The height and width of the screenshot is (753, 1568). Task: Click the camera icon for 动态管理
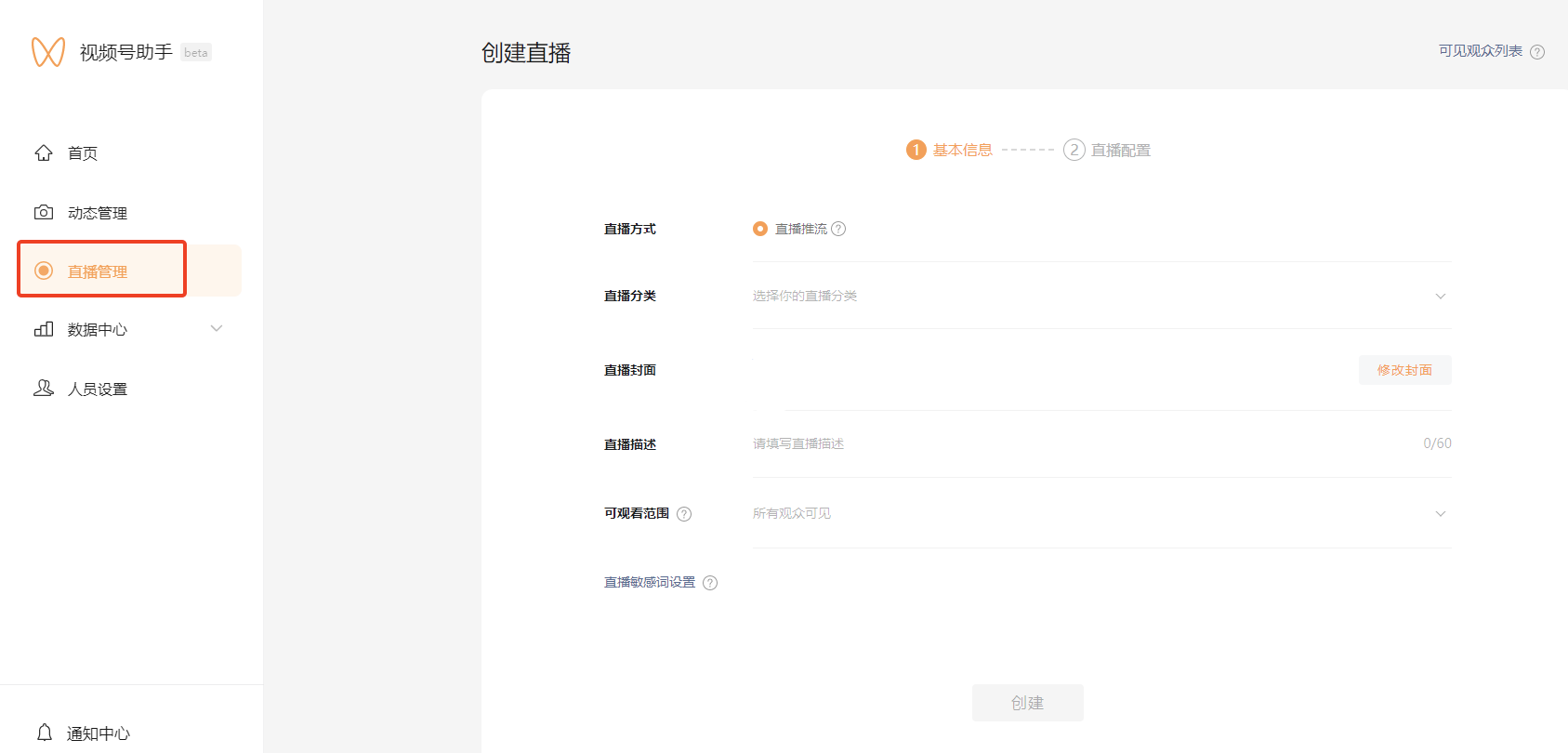pos(44,213)
